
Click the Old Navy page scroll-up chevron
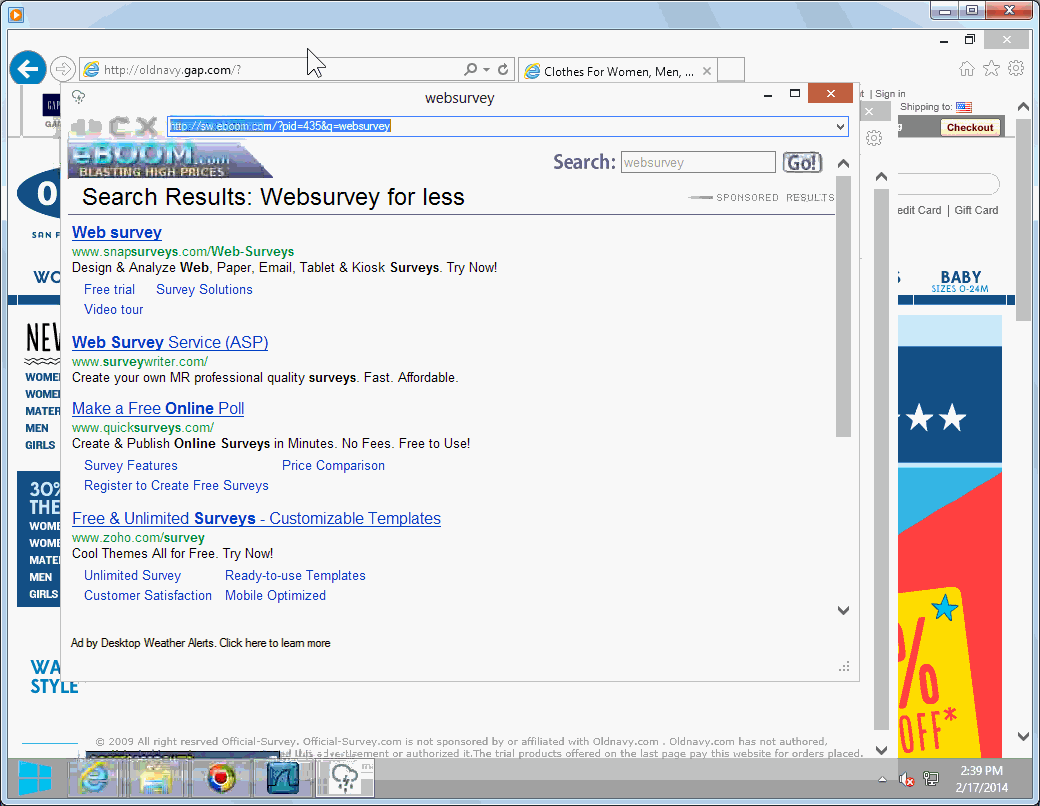tap(1023, 106)
